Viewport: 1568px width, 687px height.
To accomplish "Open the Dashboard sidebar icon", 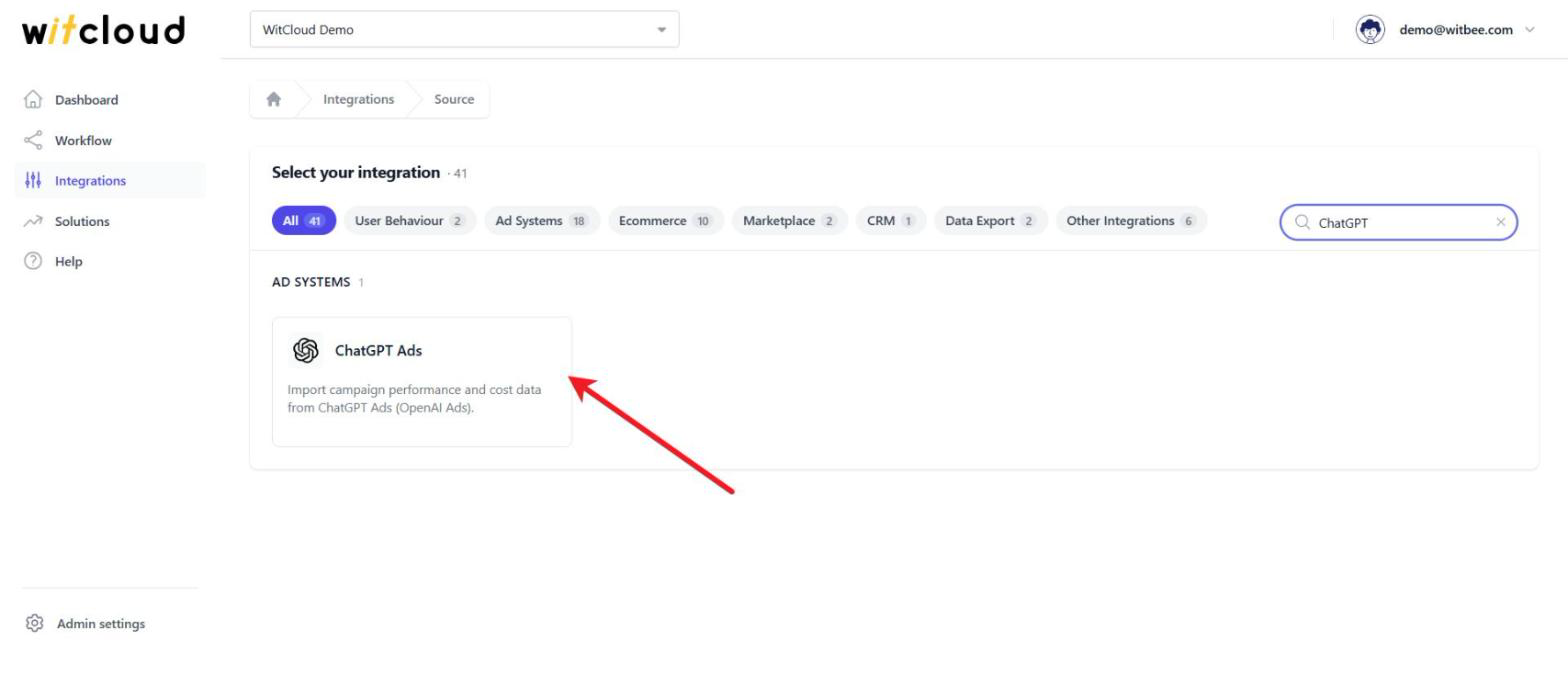I will point(33,100).
